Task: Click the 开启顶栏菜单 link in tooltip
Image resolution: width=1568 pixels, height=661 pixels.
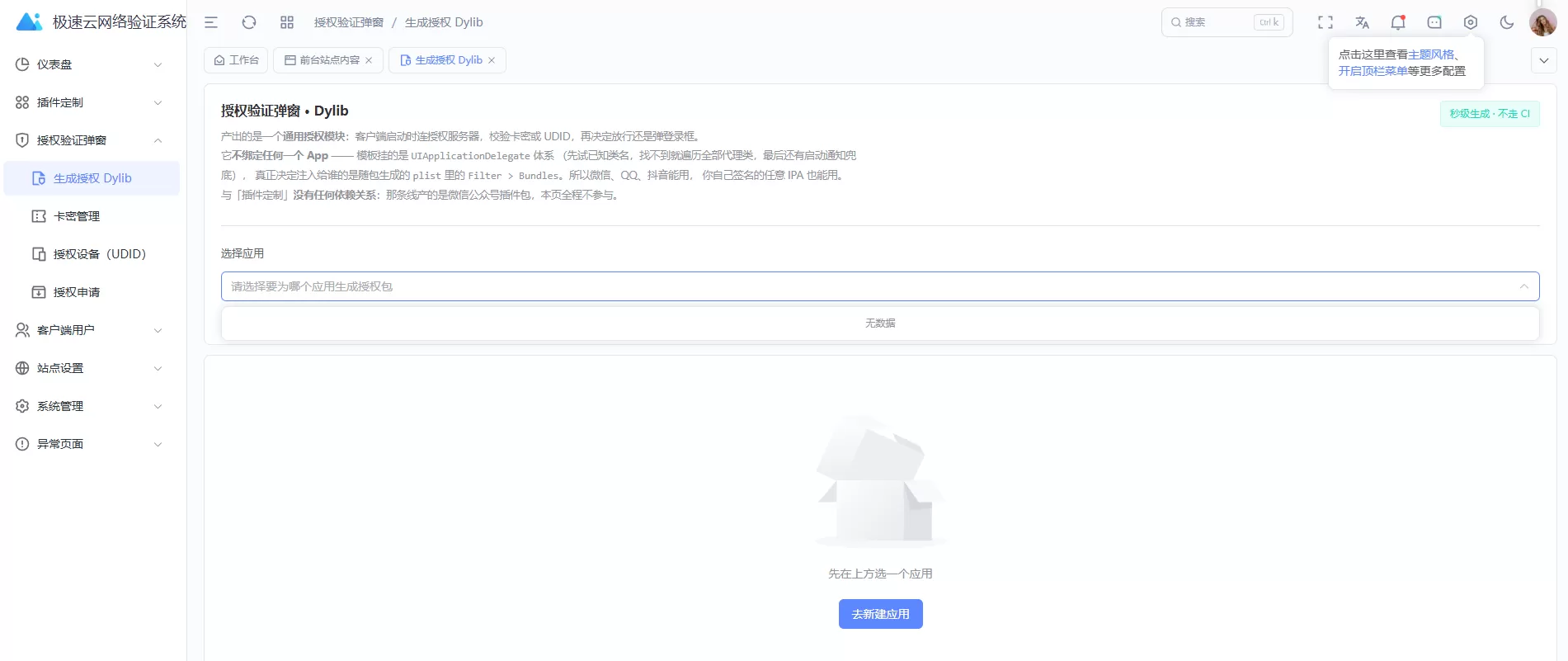Action: (1373, 71)
